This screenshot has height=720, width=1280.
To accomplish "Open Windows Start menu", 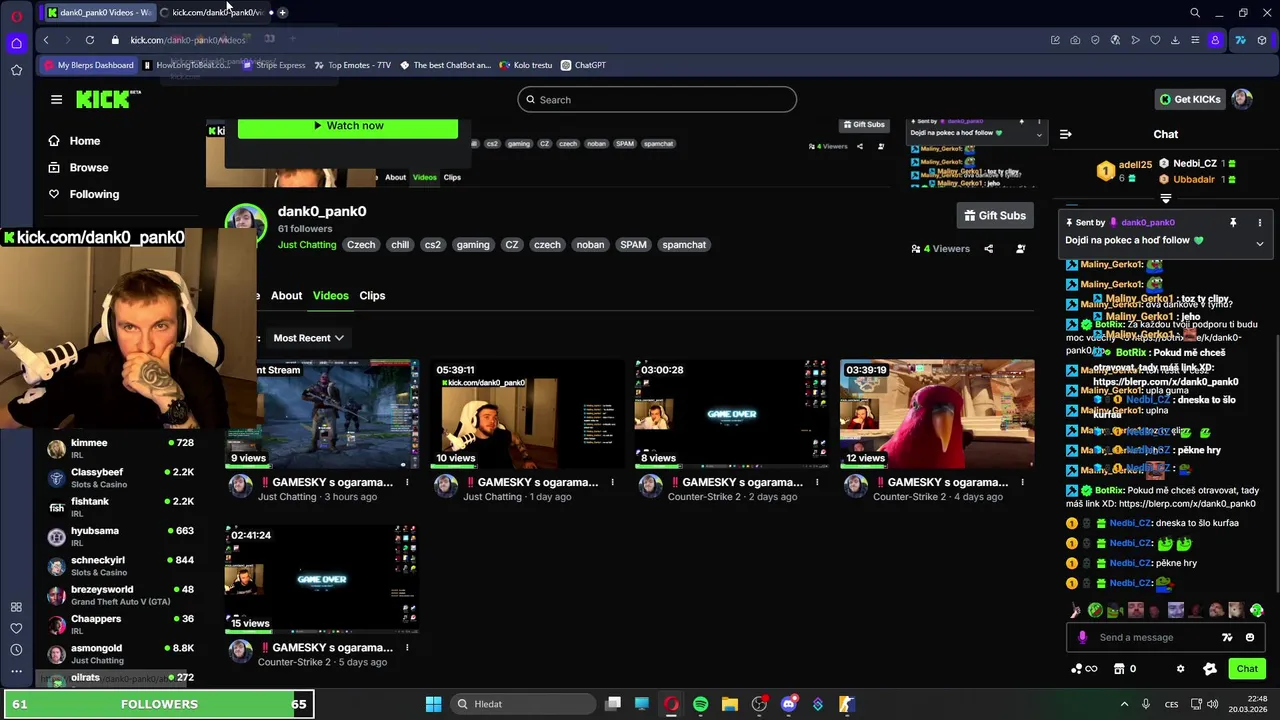I will pos(433,704).
